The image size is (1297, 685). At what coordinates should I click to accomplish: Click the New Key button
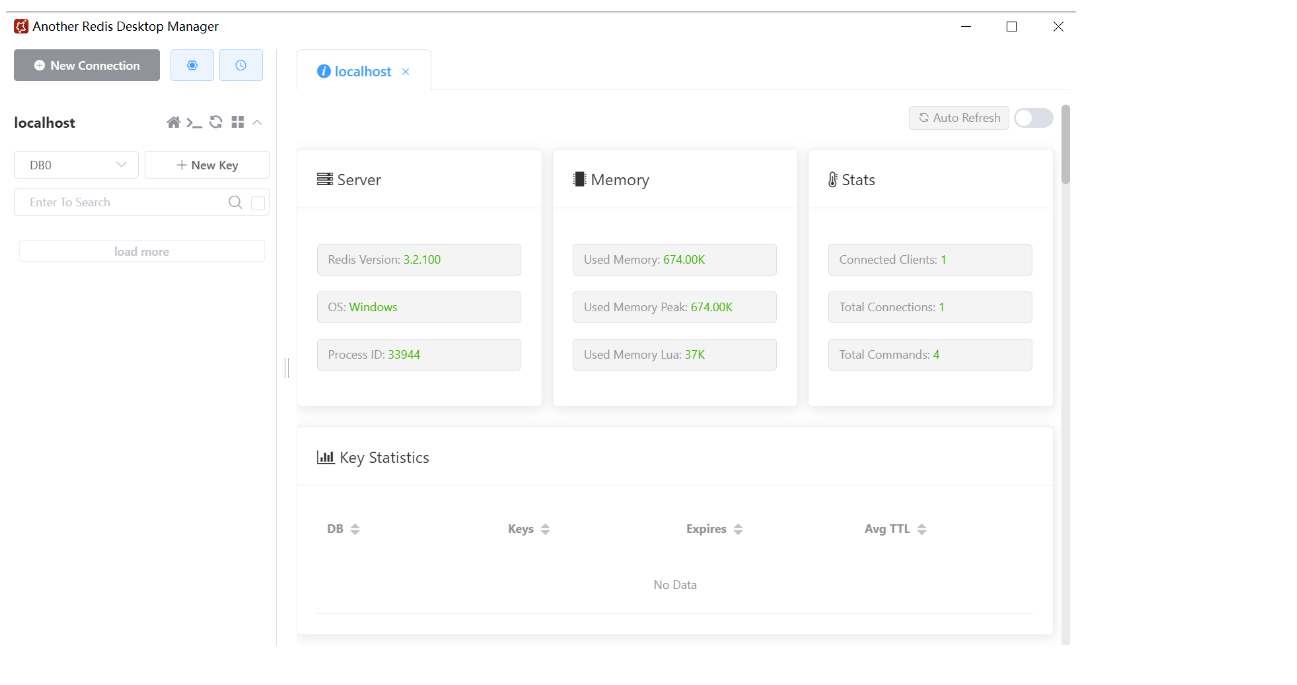(207, 165)
